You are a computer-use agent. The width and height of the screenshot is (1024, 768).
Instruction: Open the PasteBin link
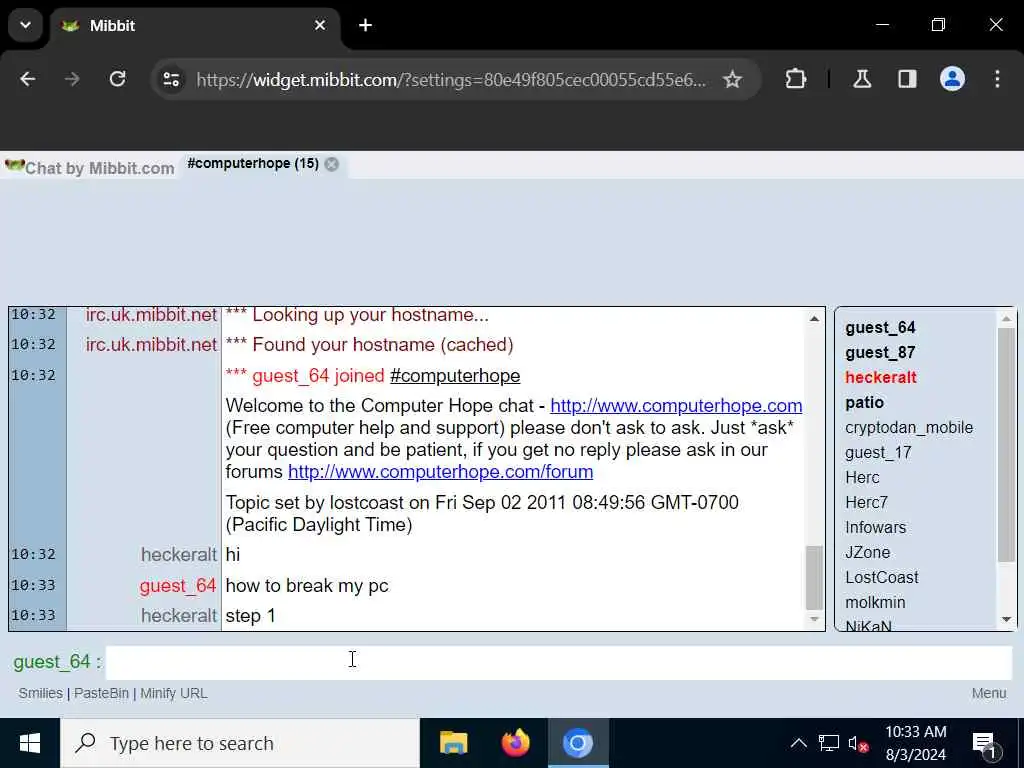tap(101, 693)
